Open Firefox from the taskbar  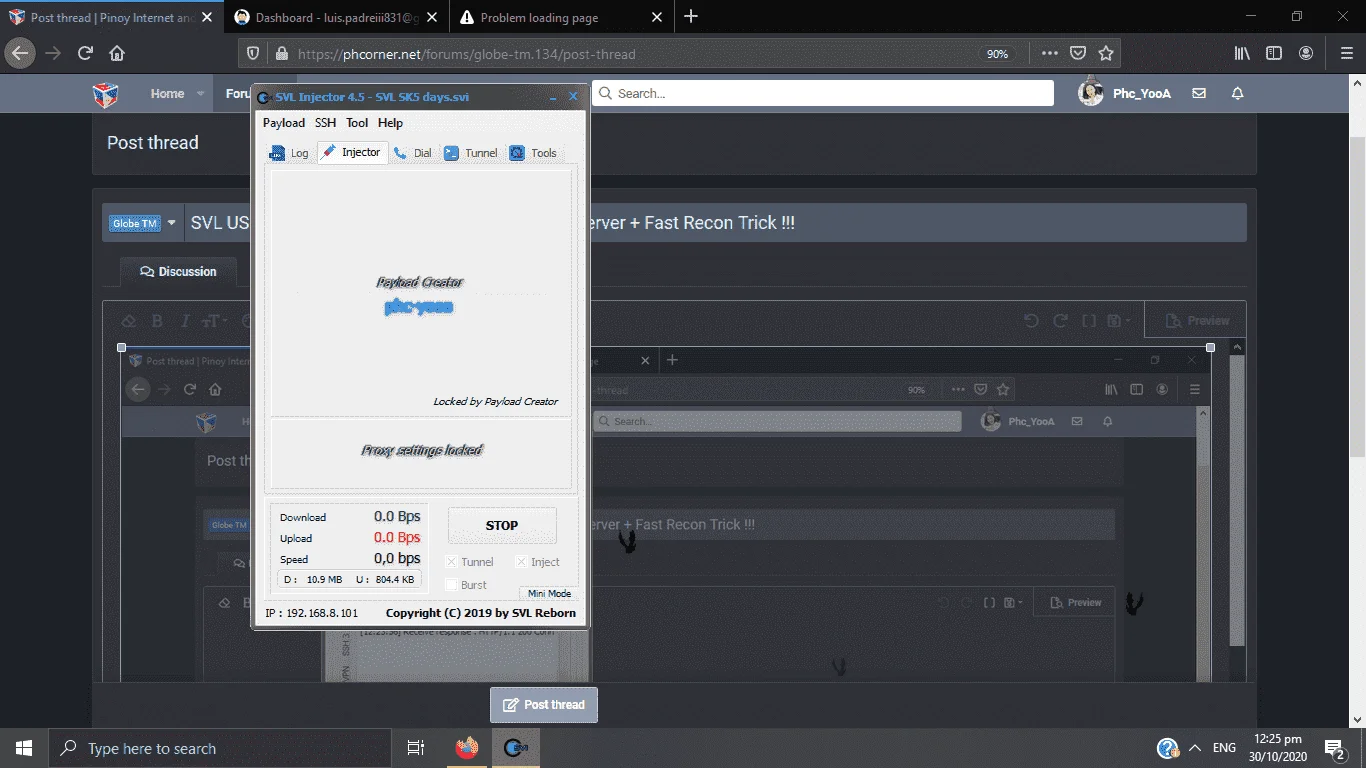tap(466, 748)
